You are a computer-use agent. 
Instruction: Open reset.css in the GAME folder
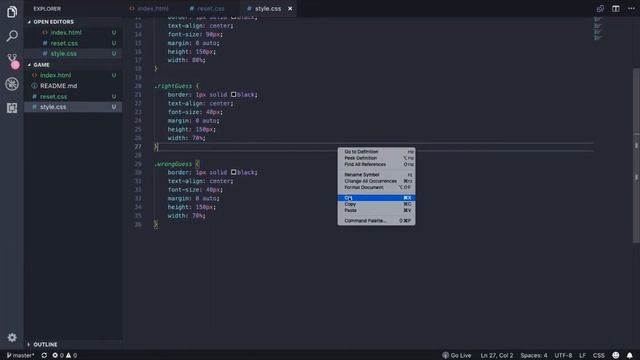click(73, 96)
